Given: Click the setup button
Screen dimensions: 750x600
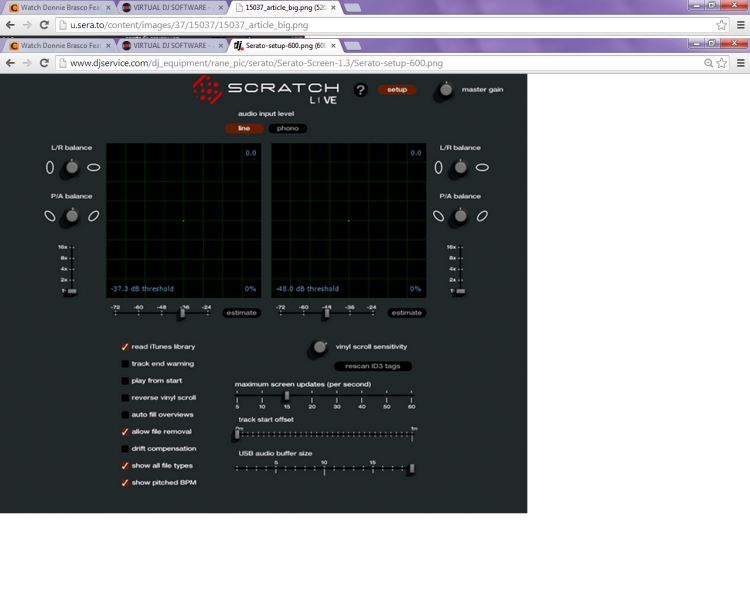Looking at the screenshot, I should click(x=397, y=89).
